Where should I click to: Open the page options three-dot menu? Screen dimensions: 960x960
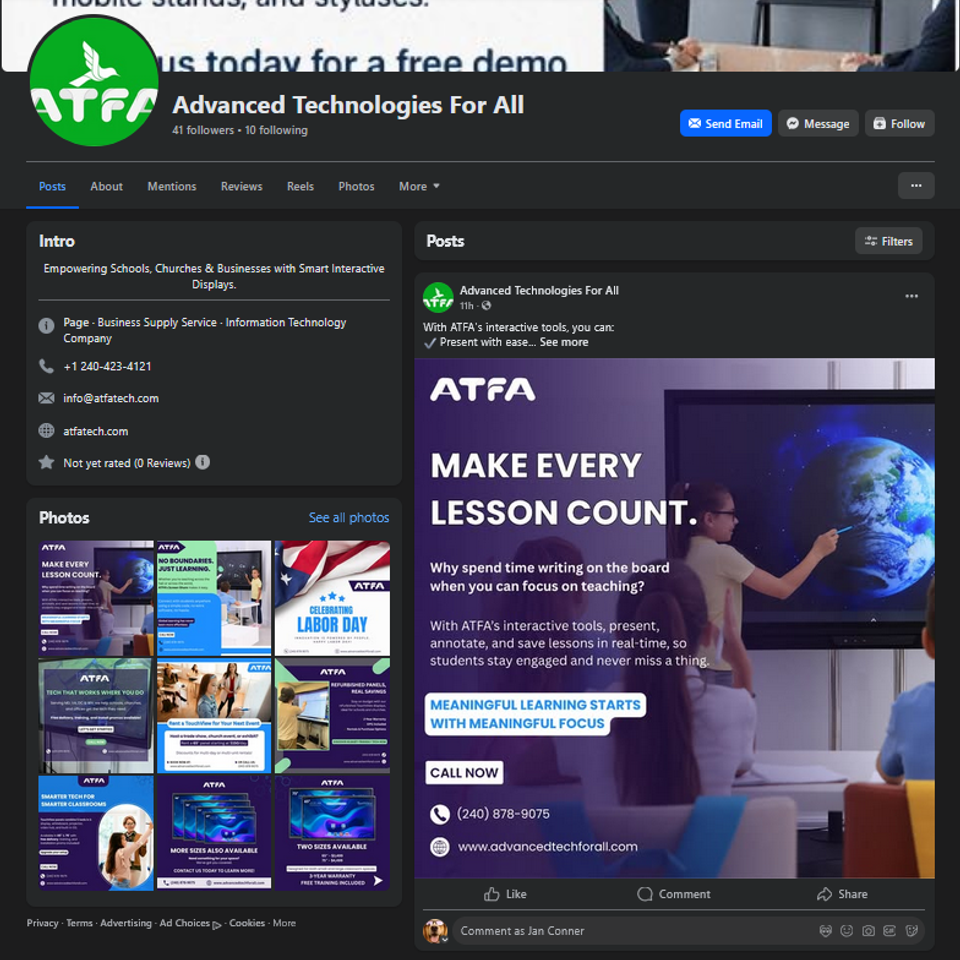(916, 186)
